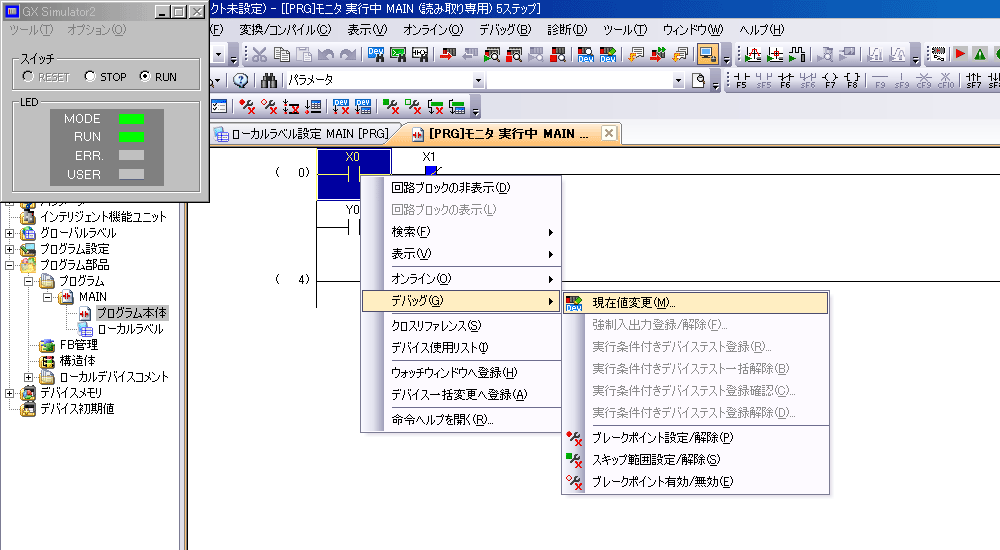
Task: Expand the プログラム設定 tree node
Action: pyautogui.click(x=10, y=249)
